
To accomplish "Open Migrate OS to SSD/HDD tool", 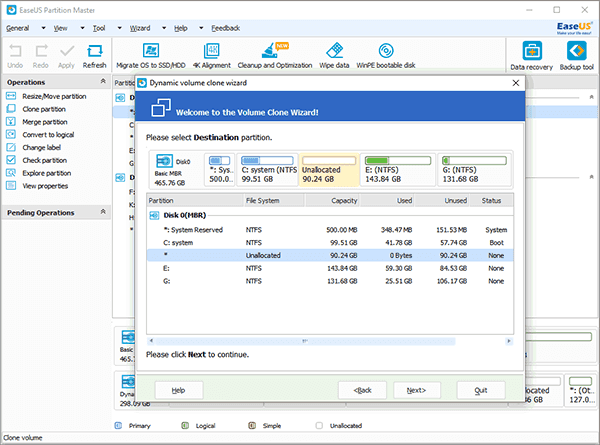I will 151,55.
